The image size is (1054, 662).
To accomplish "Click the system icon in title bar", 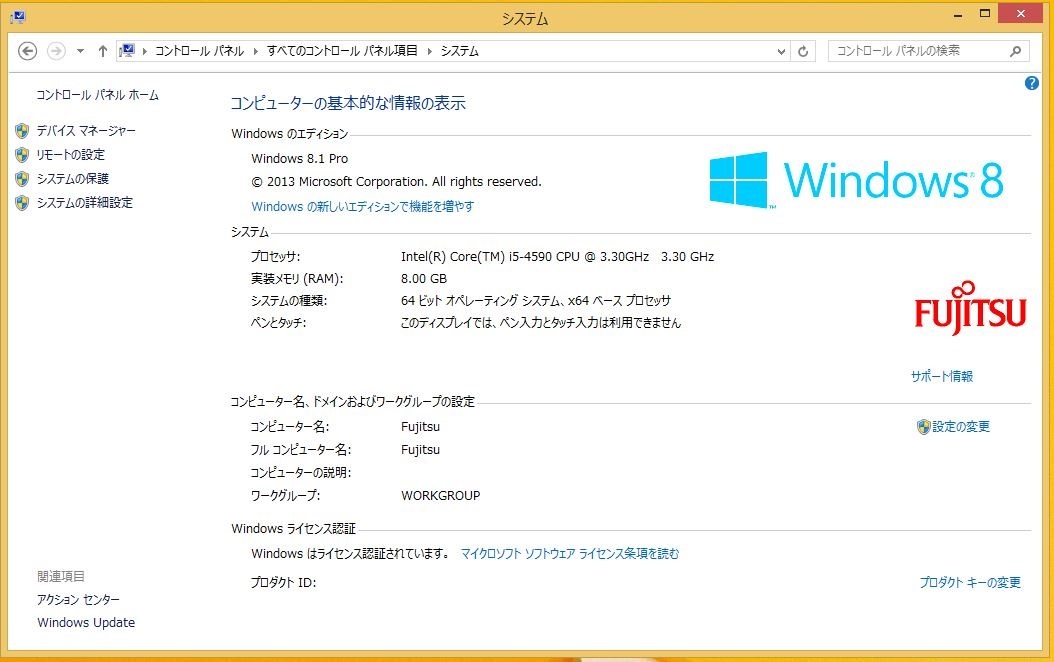I will [x=17, y=16].
